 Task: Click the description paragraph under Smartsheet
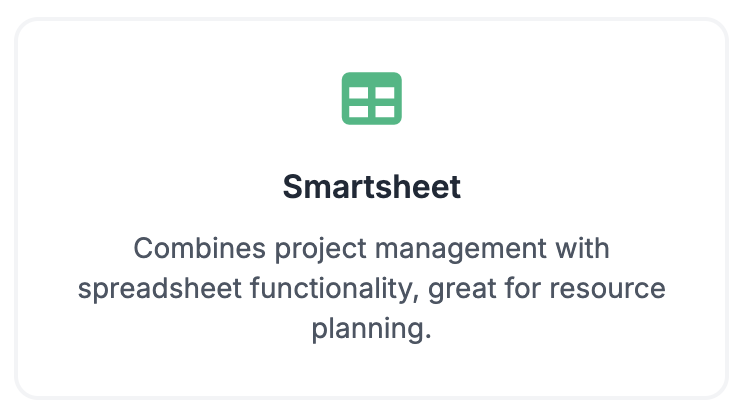(372, 288)
